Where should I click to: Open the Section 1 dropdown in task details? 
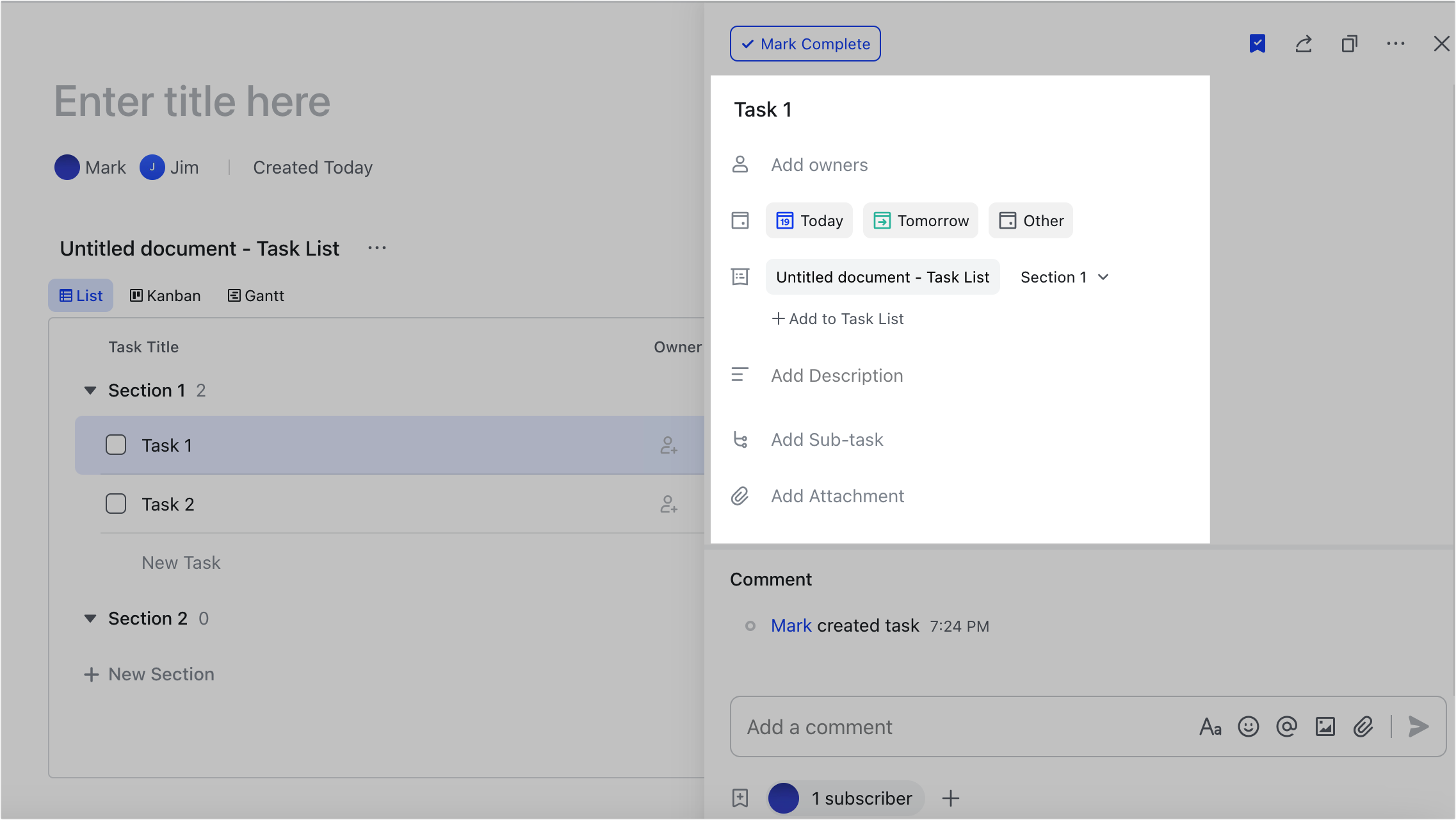coord(1064,277)
